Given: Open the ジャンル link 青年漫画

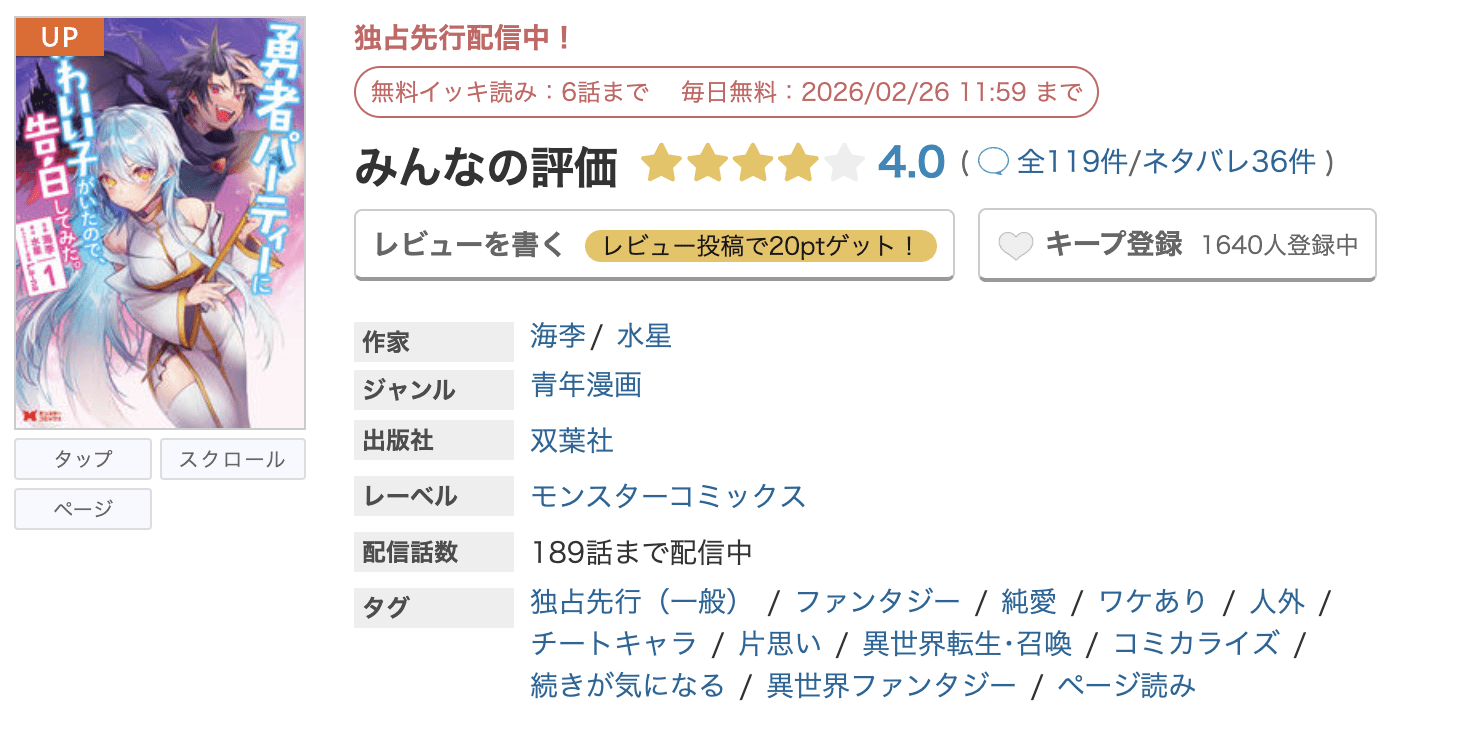Looking at the screenshot, I should [x=587, y=384].
